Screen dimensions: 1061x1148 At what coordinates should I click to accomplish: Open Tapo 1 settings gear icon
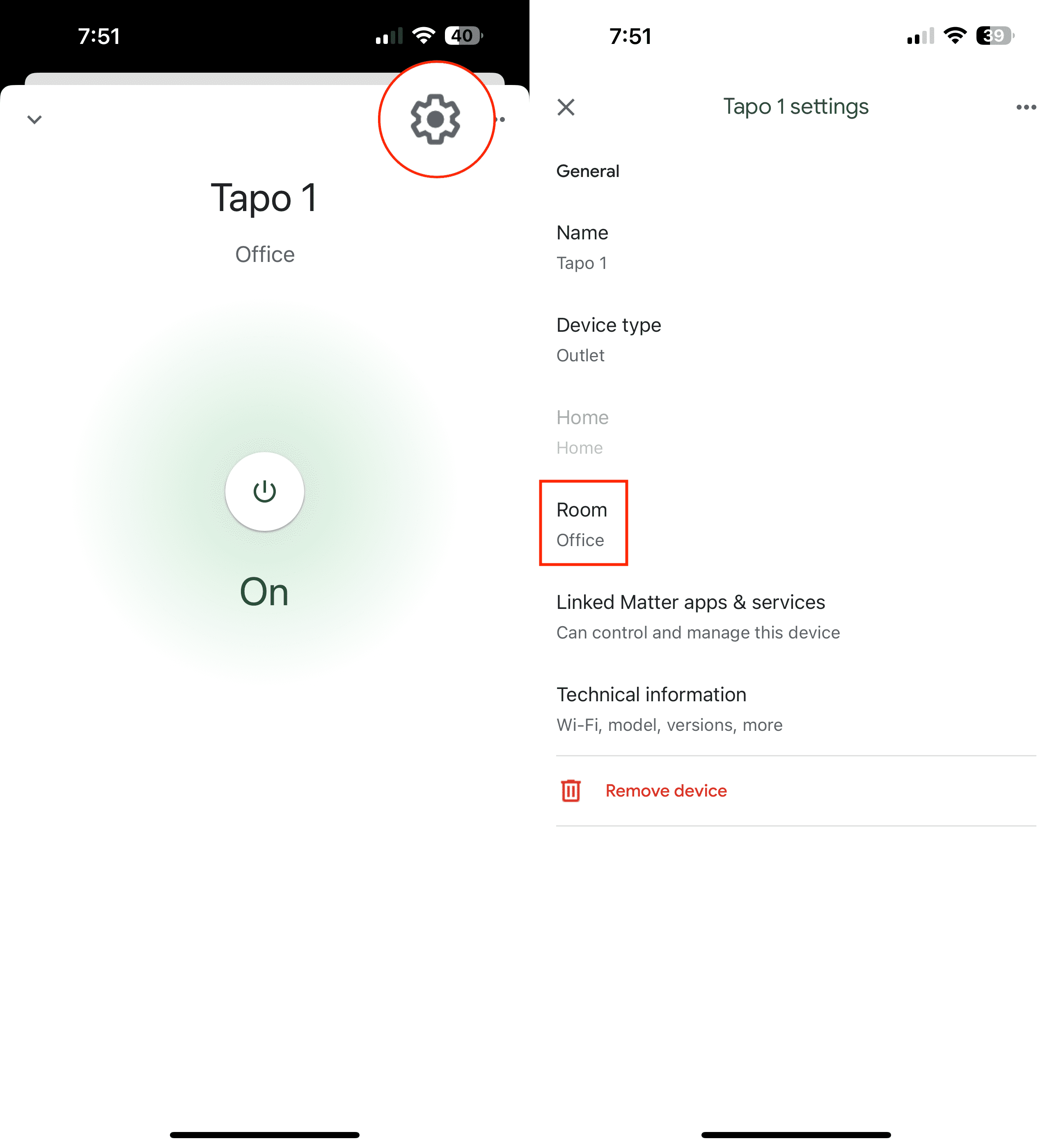pyautogui.click(x=435, y=119)
